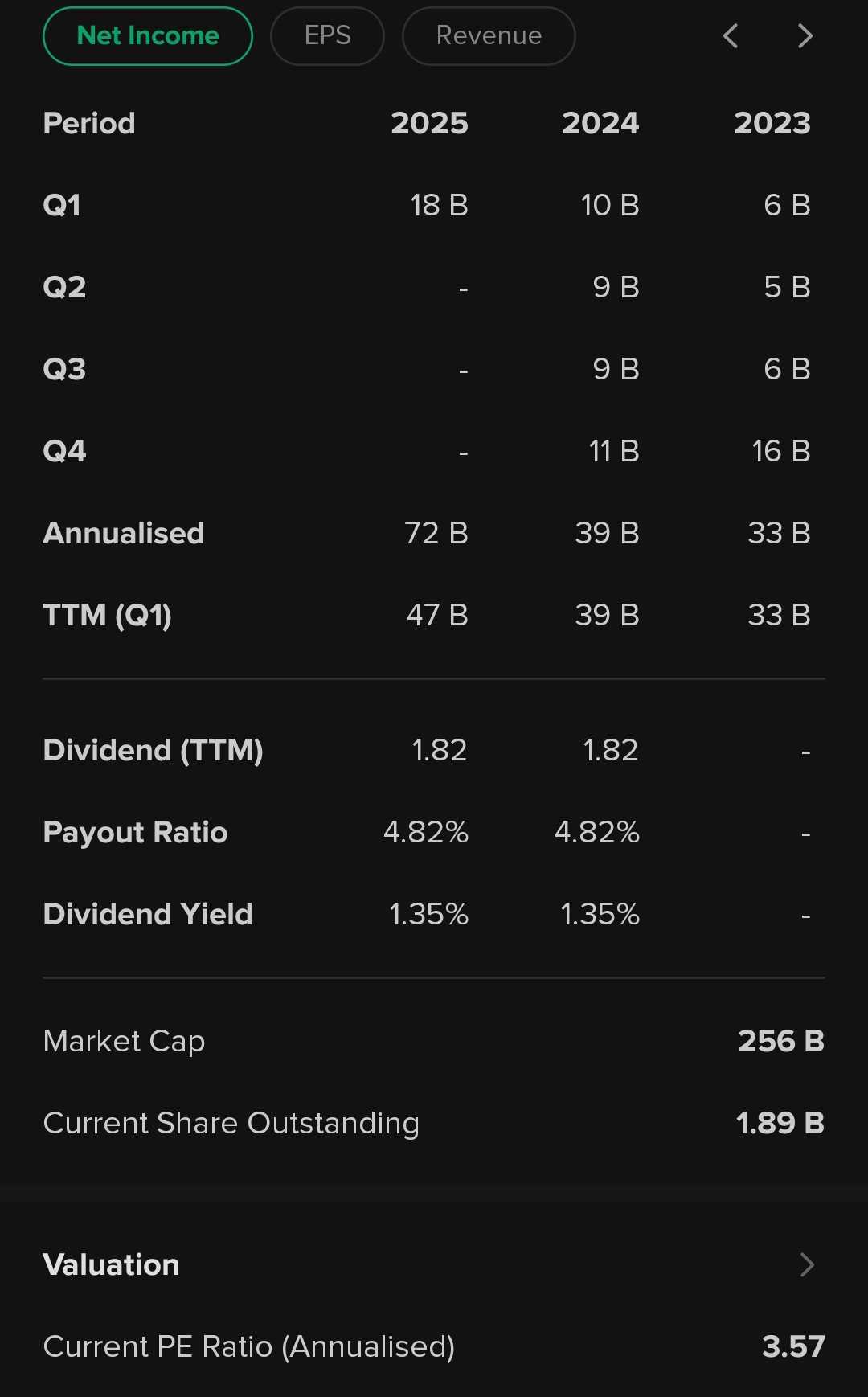
Task: Select the Net Income tab
Action: tap(148, 36)
